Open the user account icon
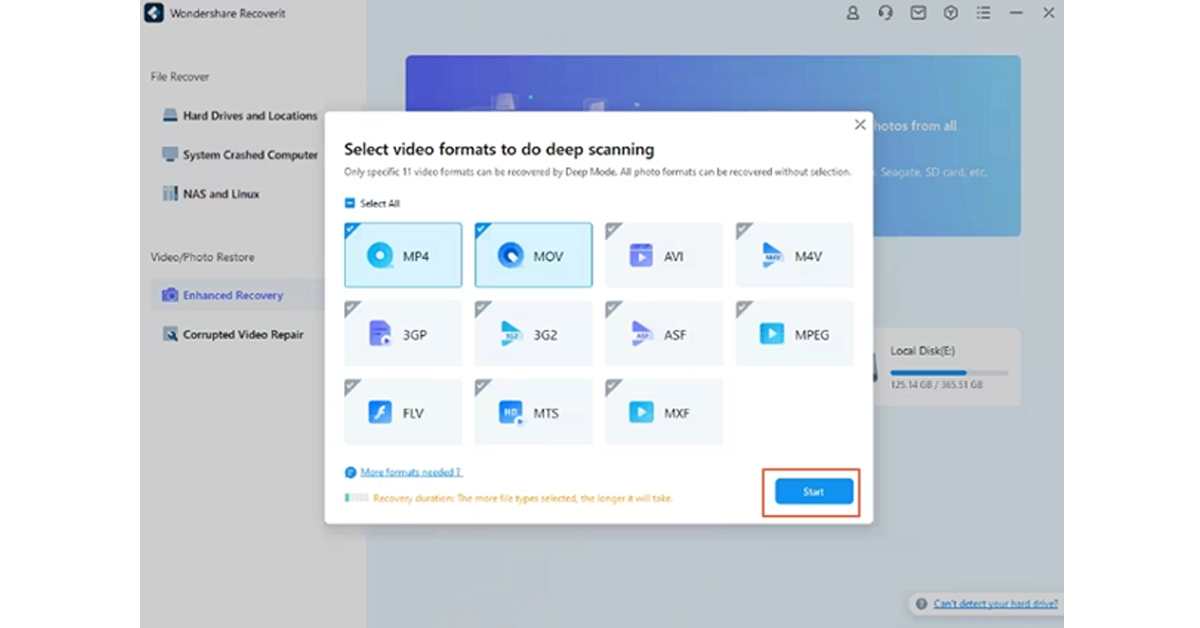Viewport: 1200px width, 628px height. coord(852,13)
